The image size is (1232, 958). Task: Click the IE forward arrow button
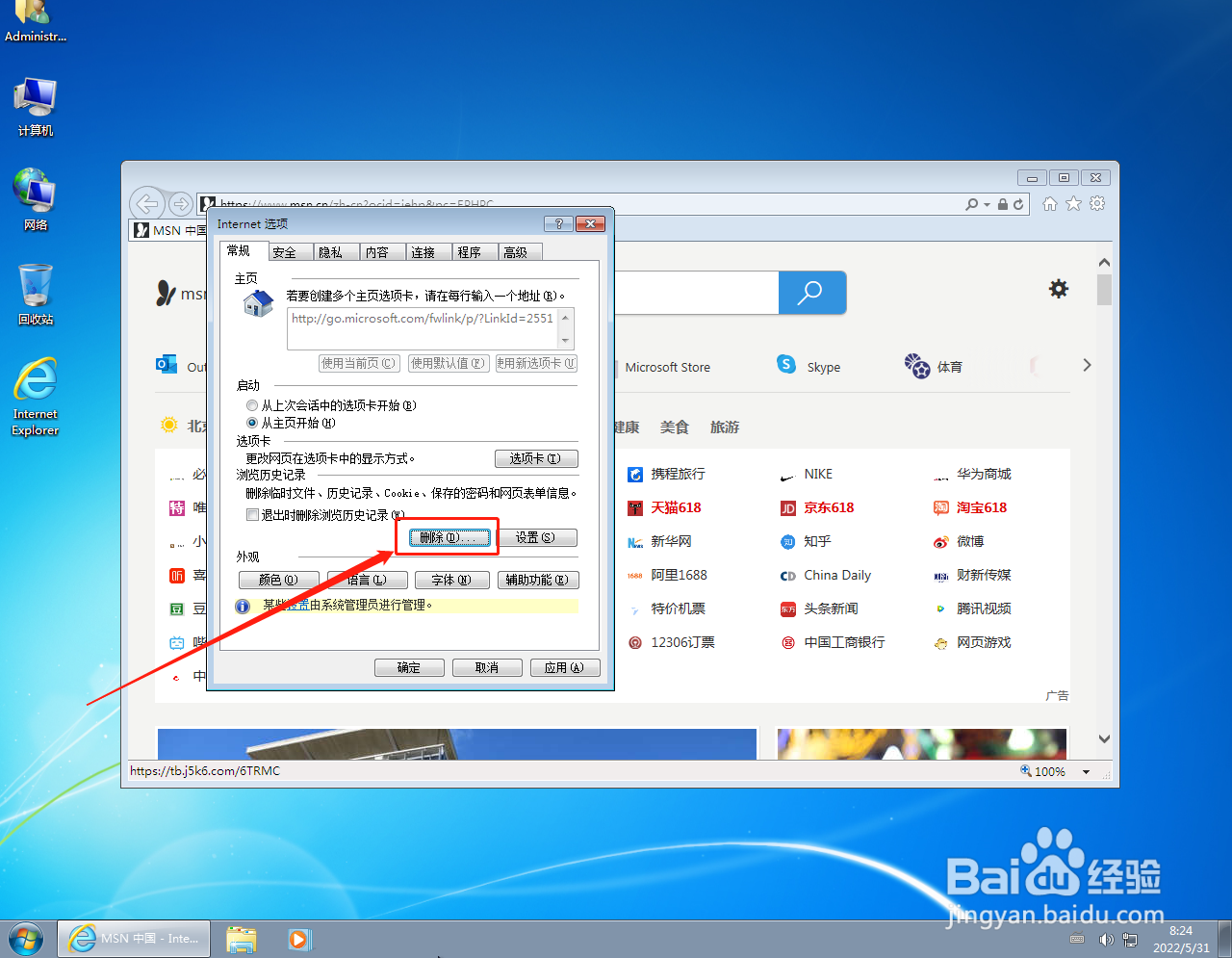[x=180, y=203]
